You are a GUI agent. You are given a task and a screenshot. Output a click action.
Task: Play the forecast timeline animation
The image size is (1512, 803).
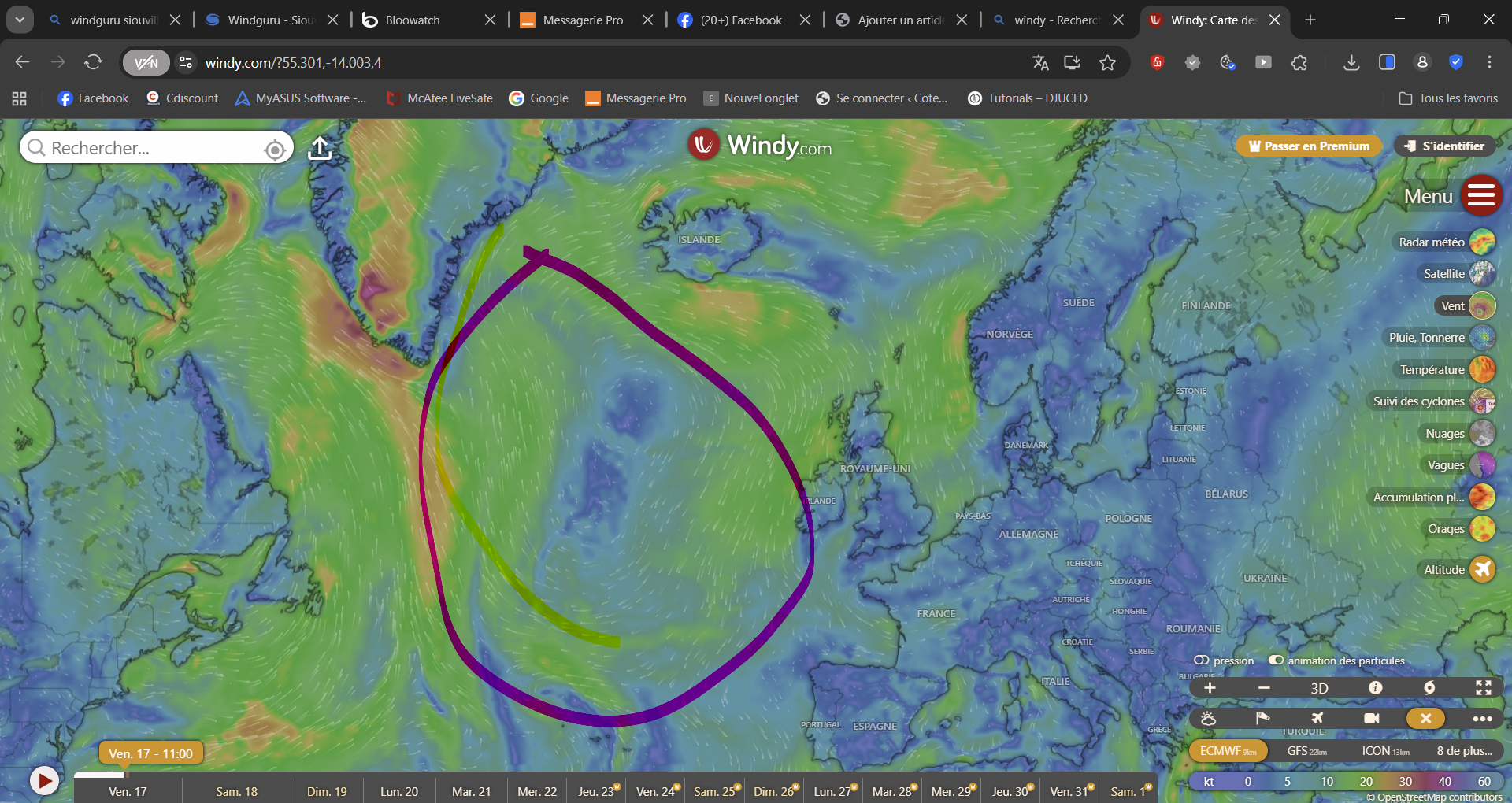44,781
